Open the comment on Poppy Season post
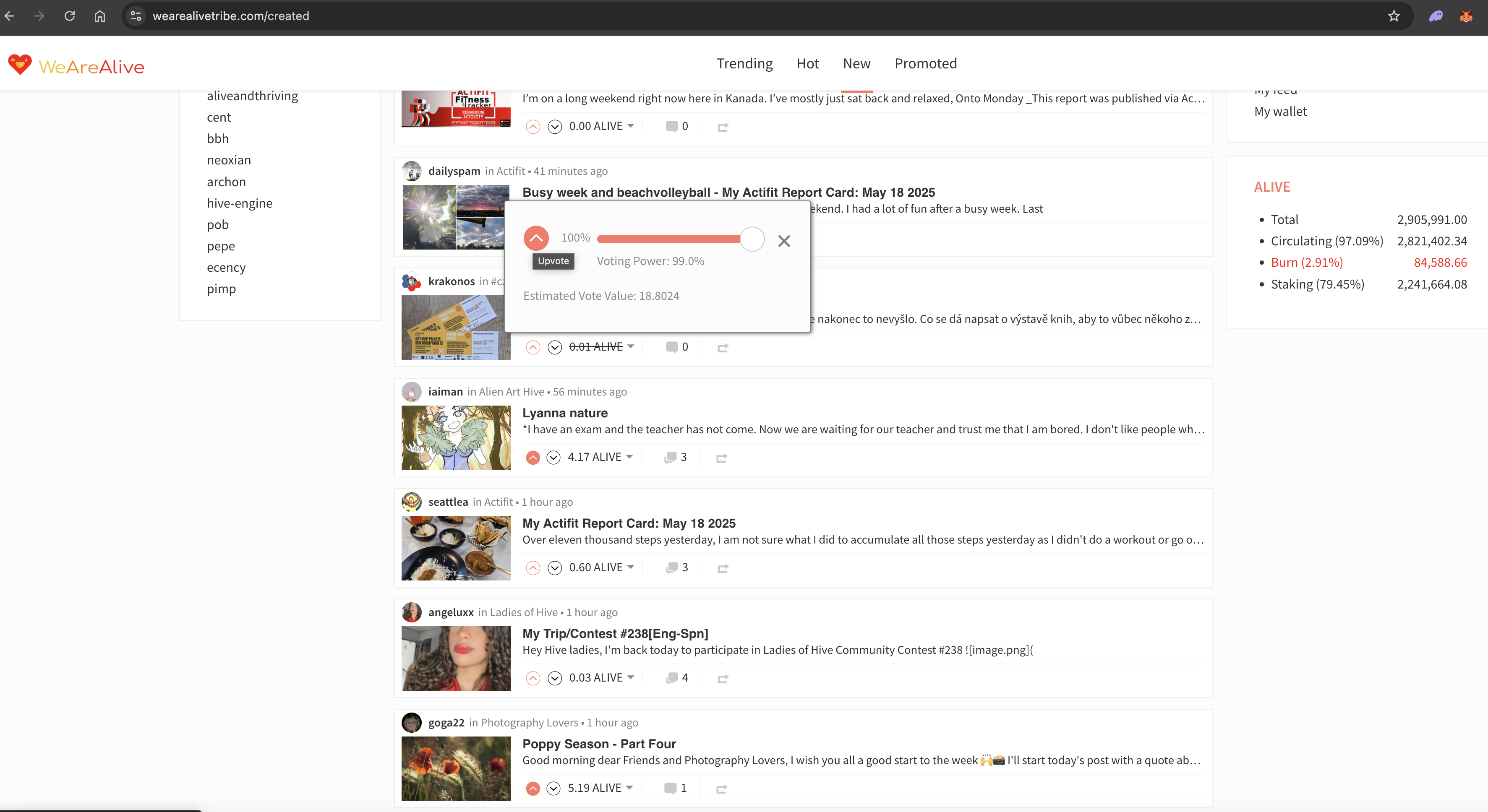This screenshot has height=812, width=1488. click(x=675, y=788)
